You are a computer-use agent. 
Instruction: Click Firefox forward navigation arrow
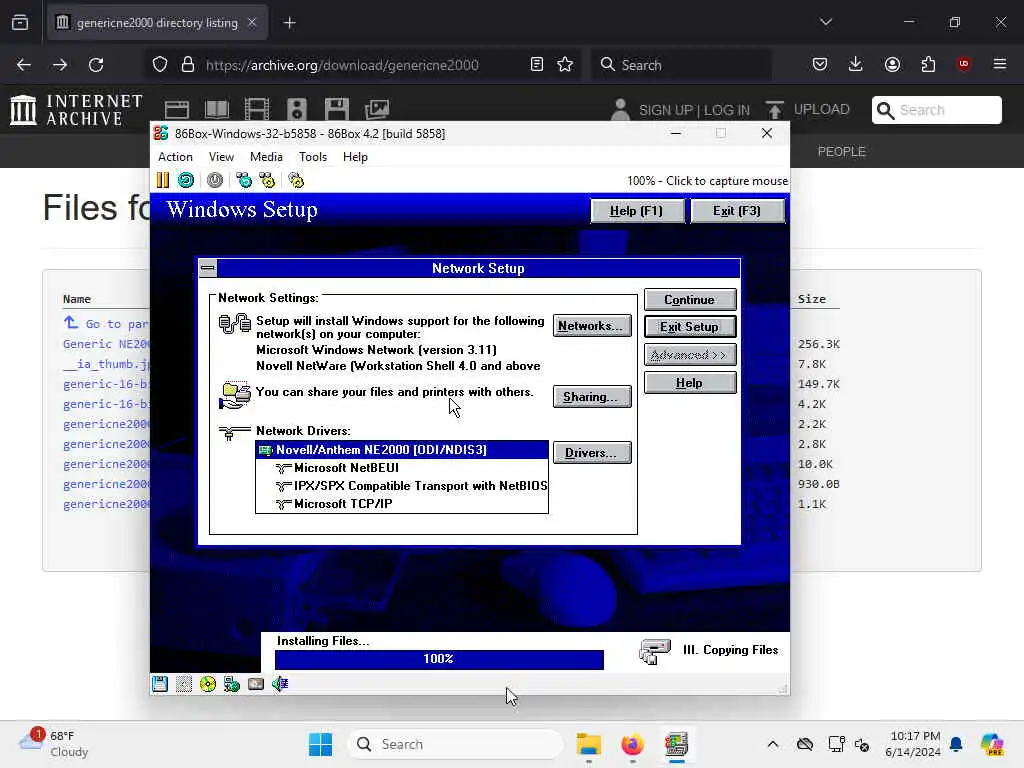(60, 65)
